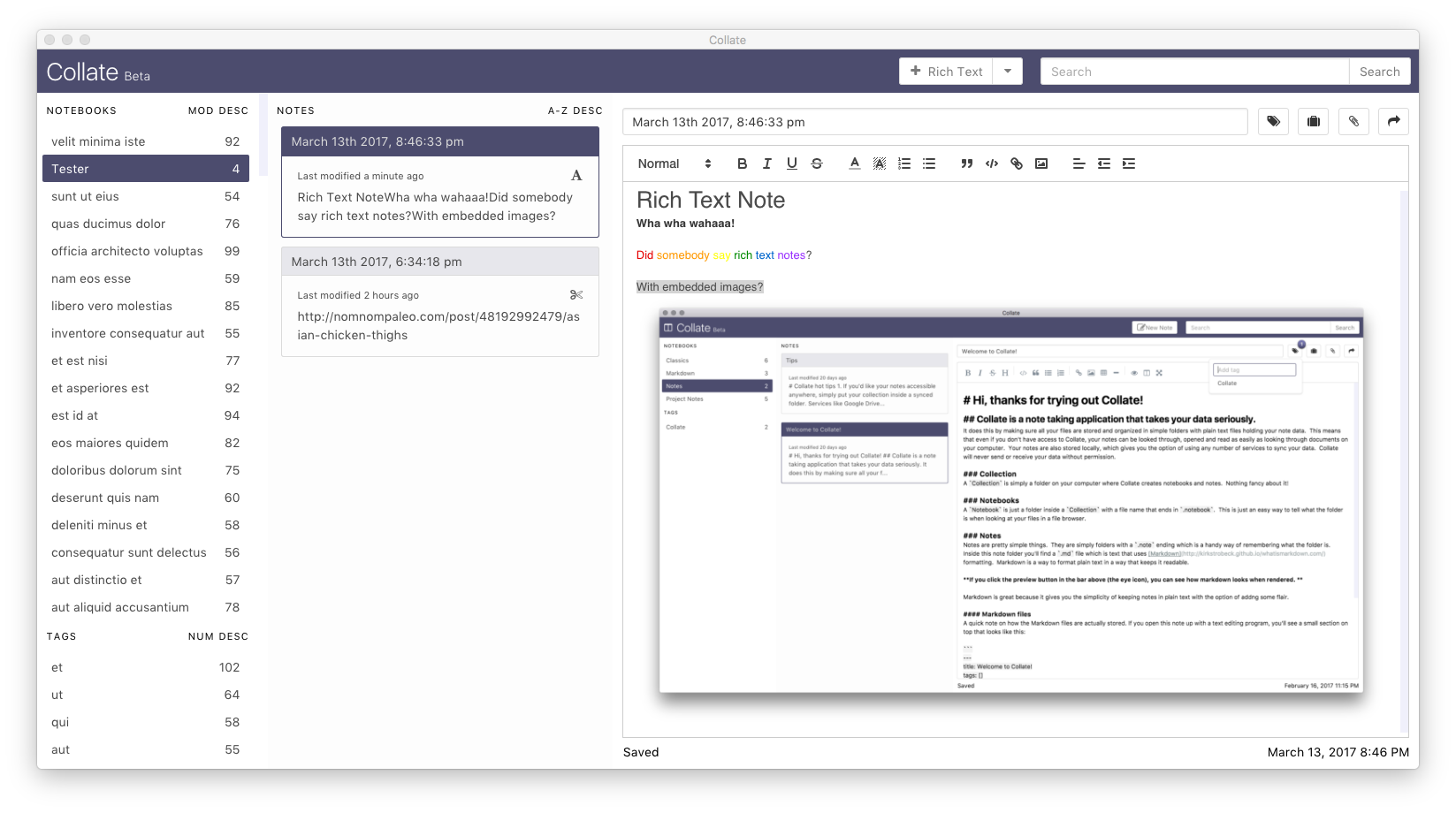Select the 'doloribus dolorum sint' notebook
This screenshot has width=1456, height=813.
pos(146,470)
